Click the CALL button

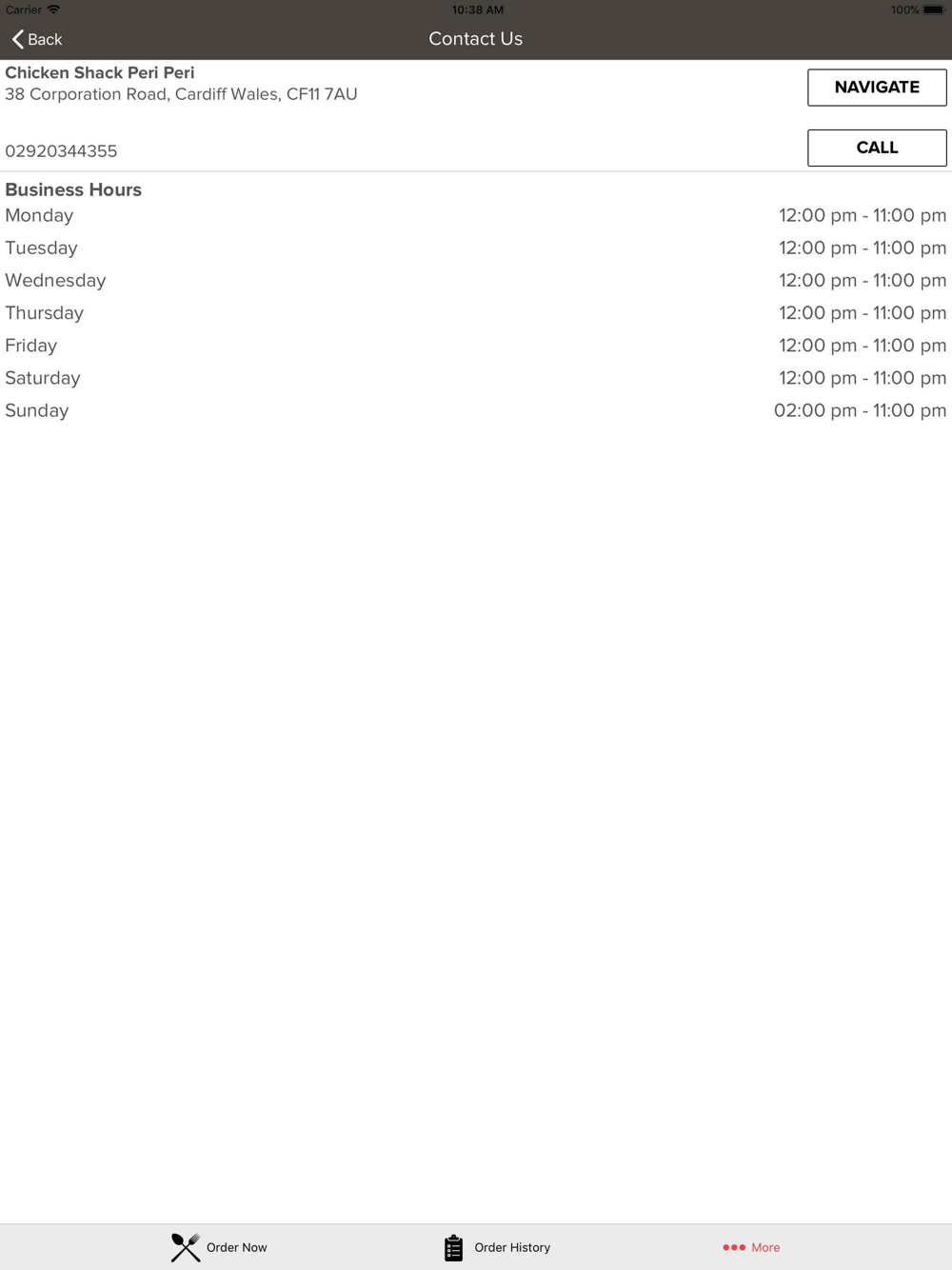pyautogui.click(x=877, y=148)
